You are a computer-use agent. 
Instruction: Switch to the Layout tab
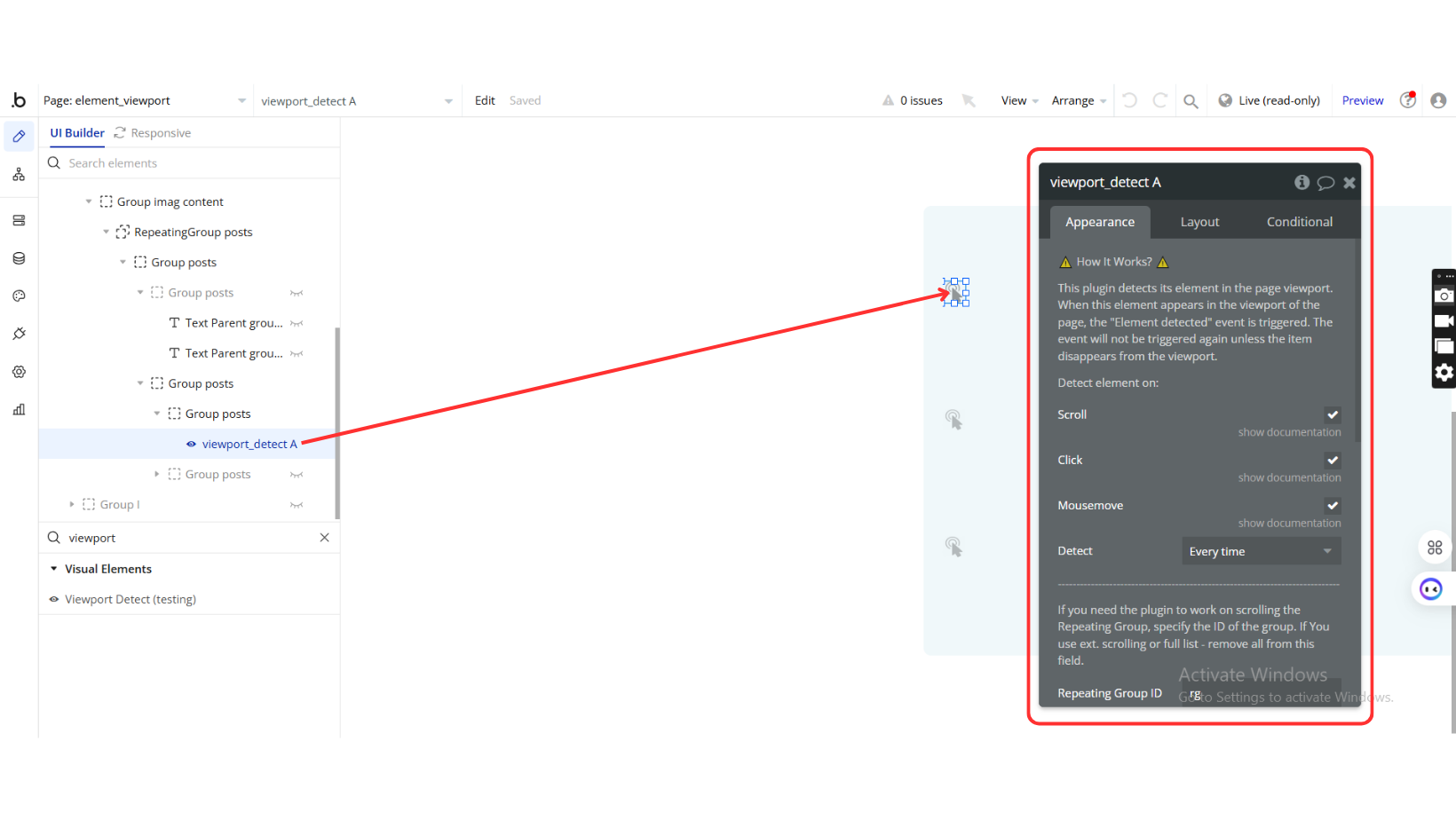pyautogui.click(x=1199, y=222)
